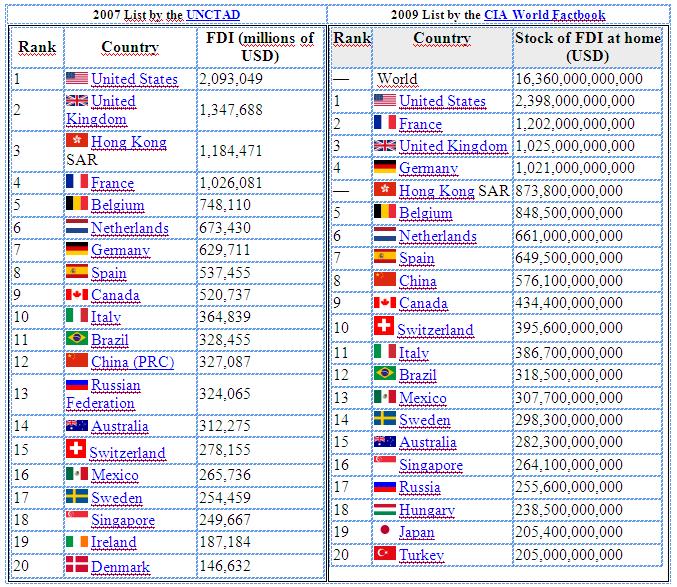
Task: Click the US flag icon in the 2007 list
Action: 77,78
